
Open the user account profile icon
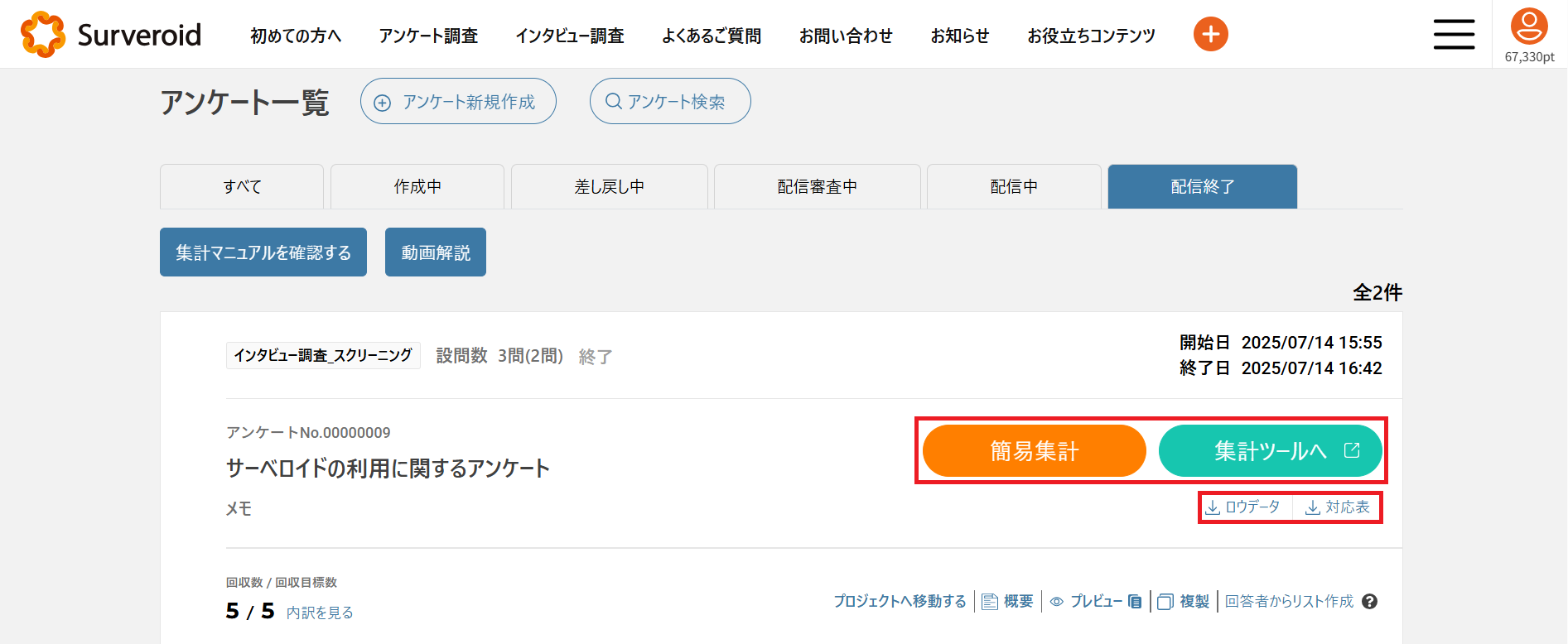point(1529,26)
